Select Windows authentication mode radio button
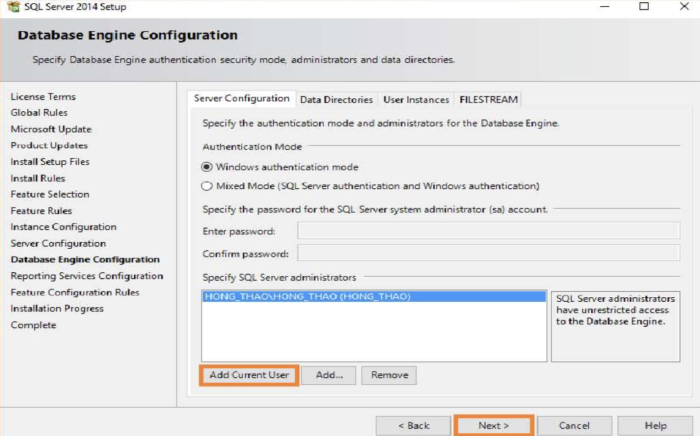 pyautogui.click(x=206, y=167)
